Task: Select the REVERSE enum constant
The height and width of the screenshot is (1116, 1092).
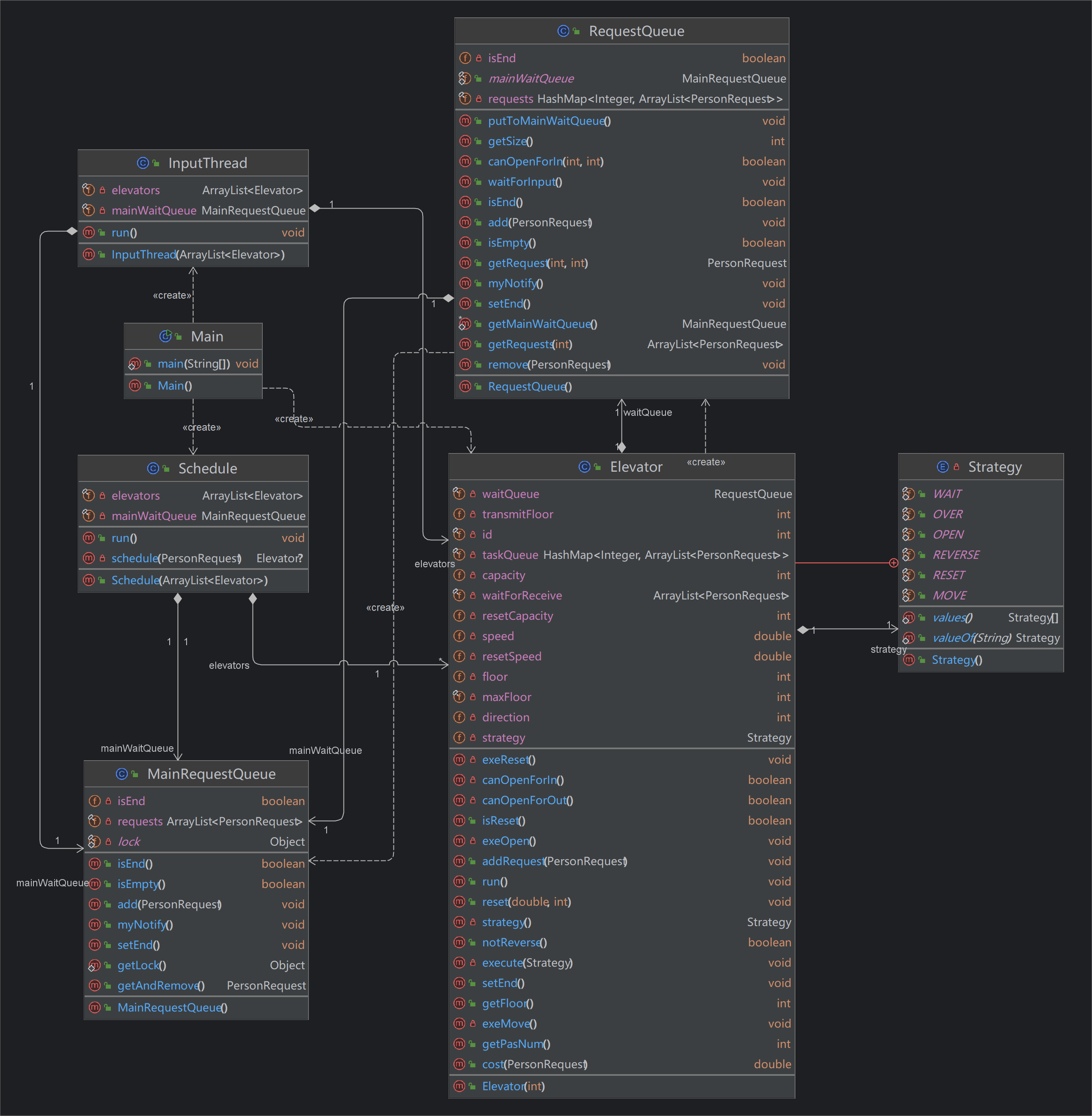Action: click(981, 555)
